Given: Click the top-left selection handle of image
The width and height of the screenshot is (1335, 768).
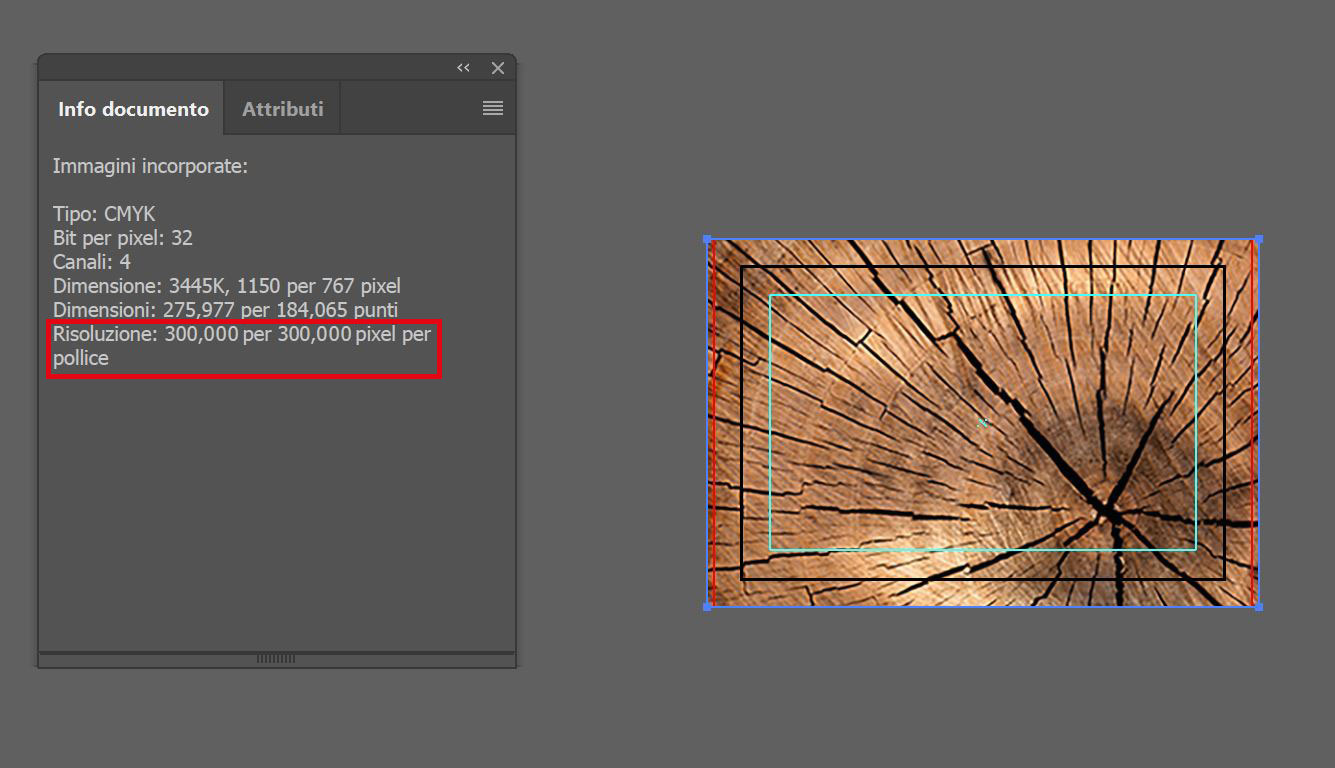Looking at the screenshot, I should pos(707,240).
